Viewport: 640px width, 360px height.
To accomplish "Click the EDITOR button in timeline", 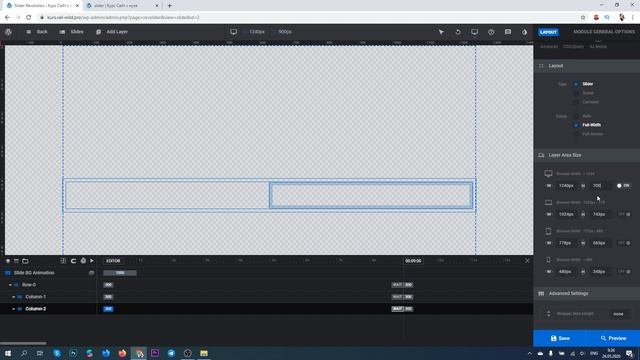I will click(x=113, y=261).
